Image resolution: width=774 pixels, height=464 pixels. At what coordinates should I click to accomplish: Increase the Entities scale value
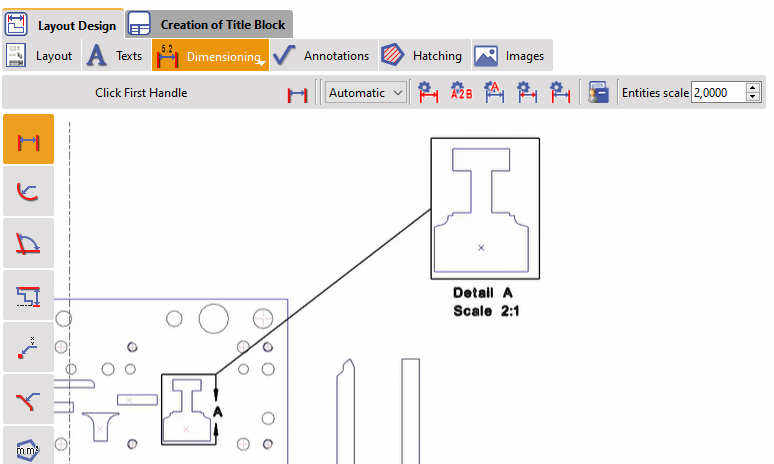[753, 88]
